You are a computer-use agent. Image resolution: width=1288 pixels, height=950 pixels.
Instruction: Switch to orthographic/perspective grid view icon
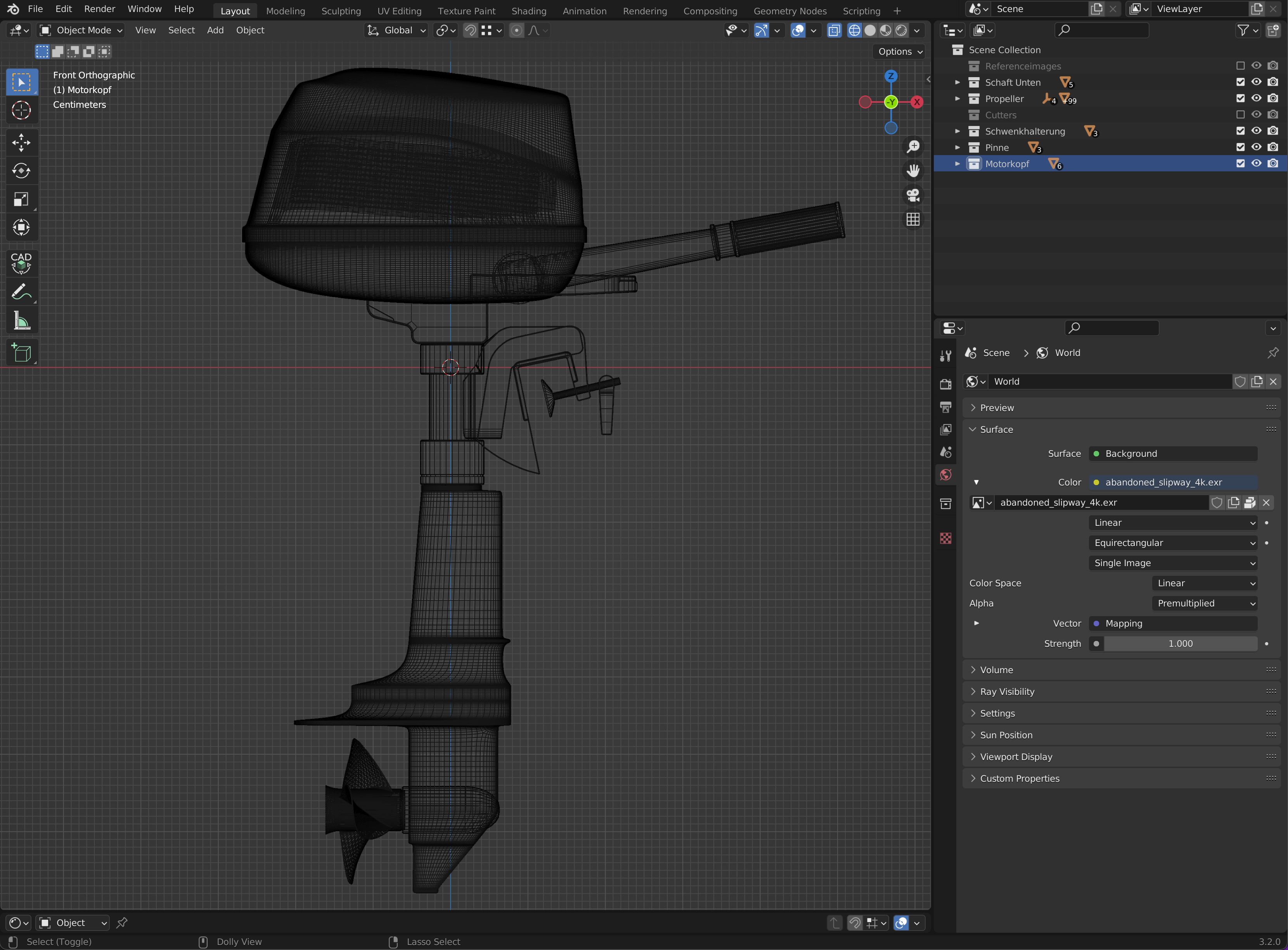point(913,220)
